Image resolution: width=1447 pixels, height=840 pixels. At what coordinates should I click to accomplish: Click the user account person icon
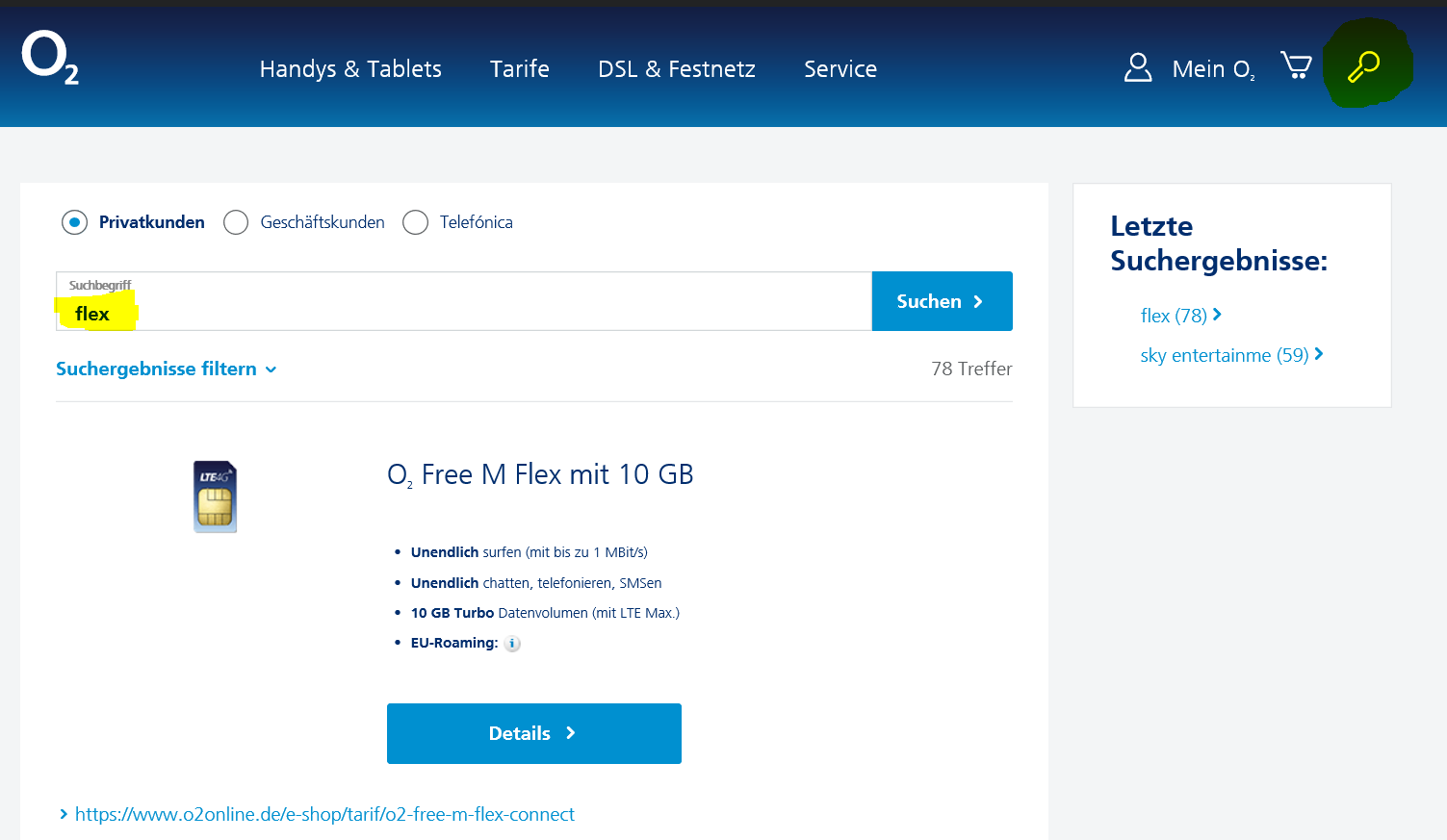1138,67
